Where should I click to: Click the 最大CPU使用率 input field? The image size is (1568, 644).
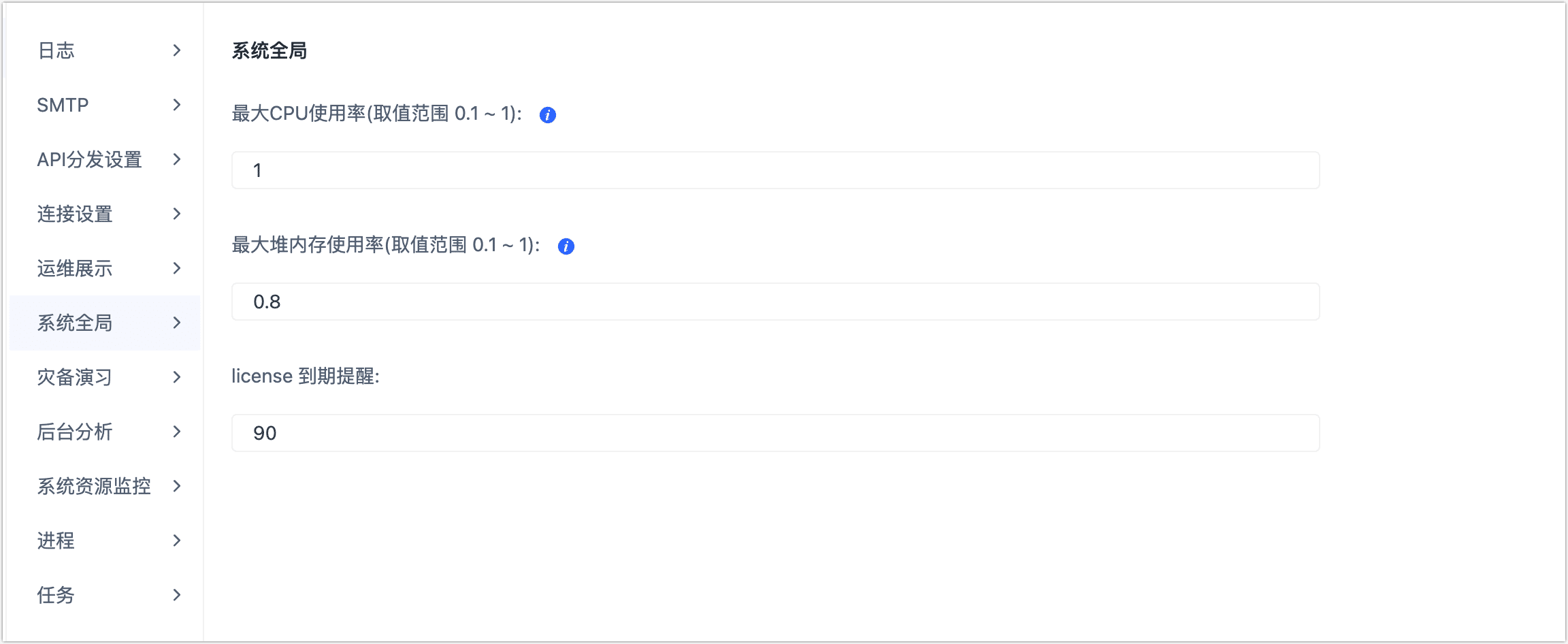coord(775,170)
